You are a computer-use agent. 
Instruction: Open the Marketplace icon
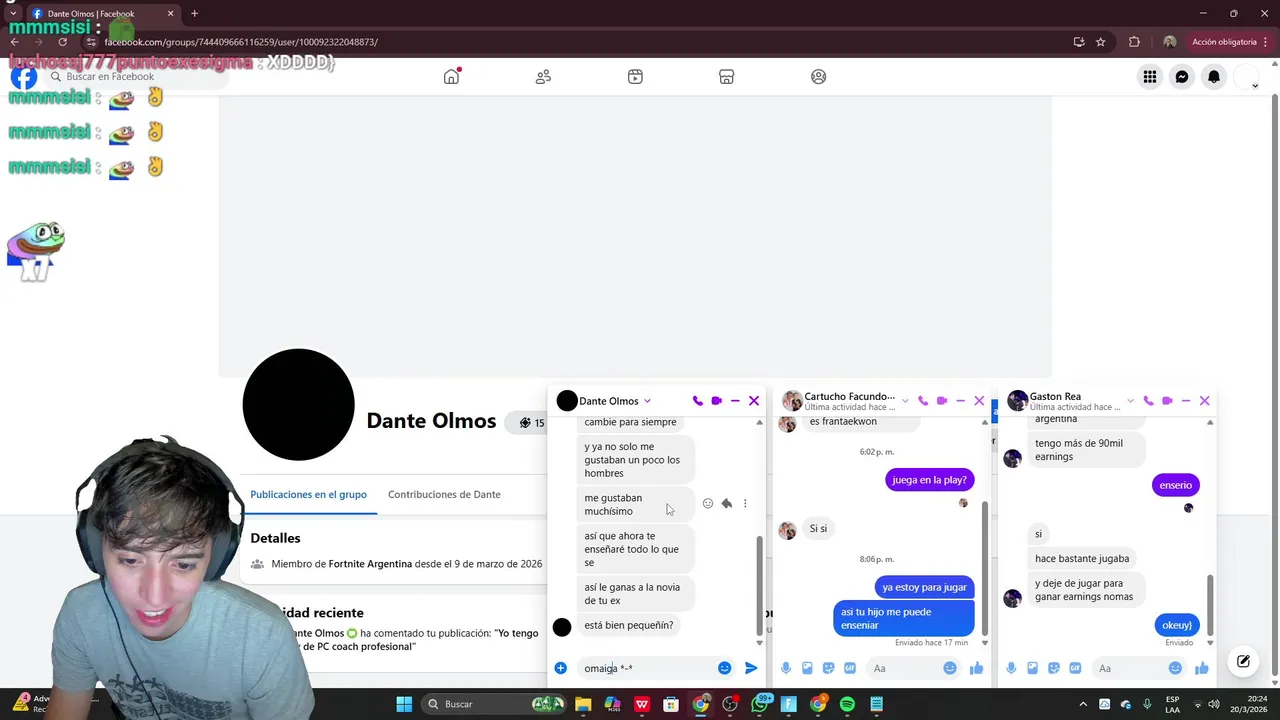pos(727,77)
